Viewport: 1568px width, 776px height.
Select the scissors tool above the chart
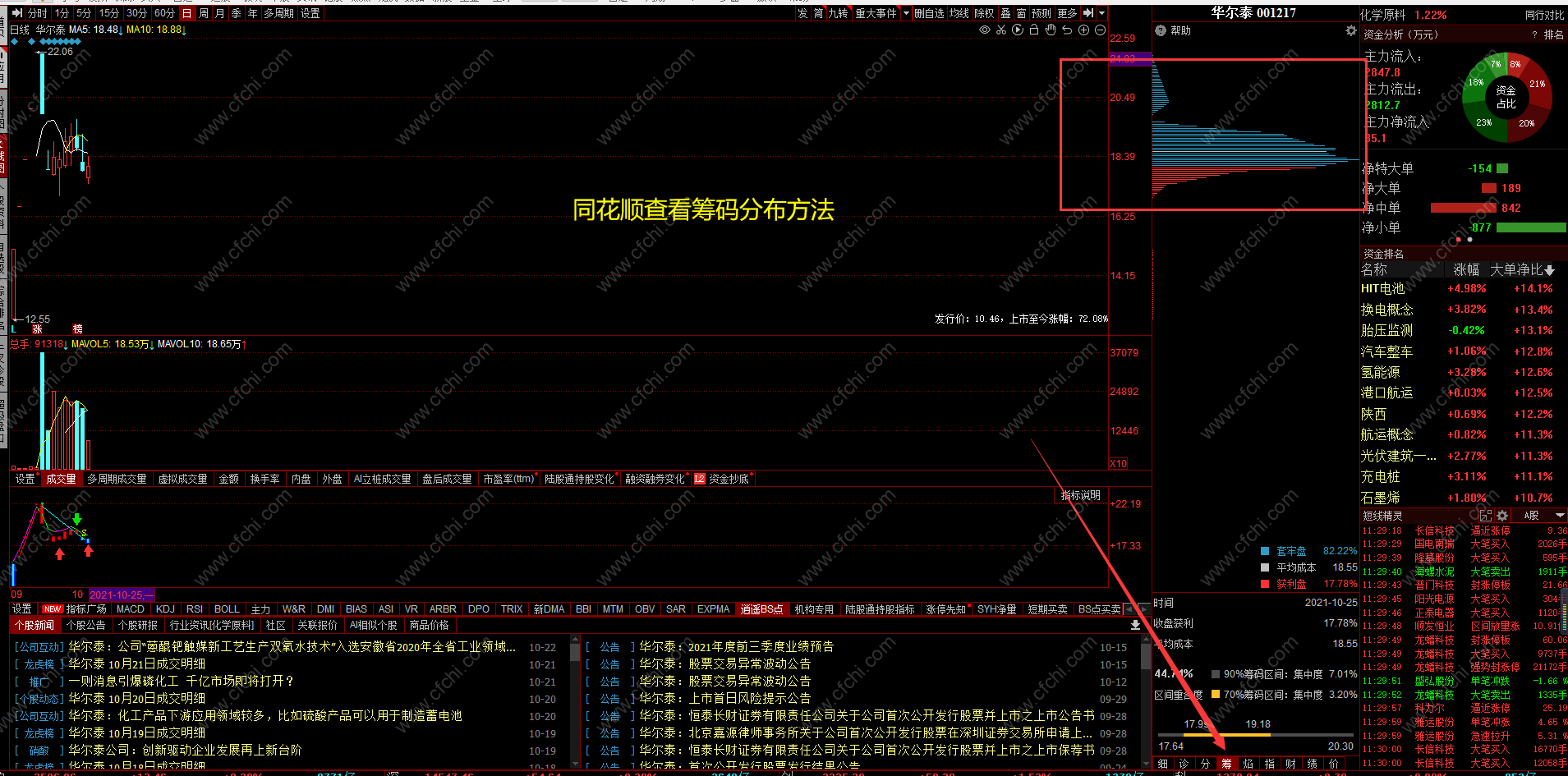coord(1001,30)
